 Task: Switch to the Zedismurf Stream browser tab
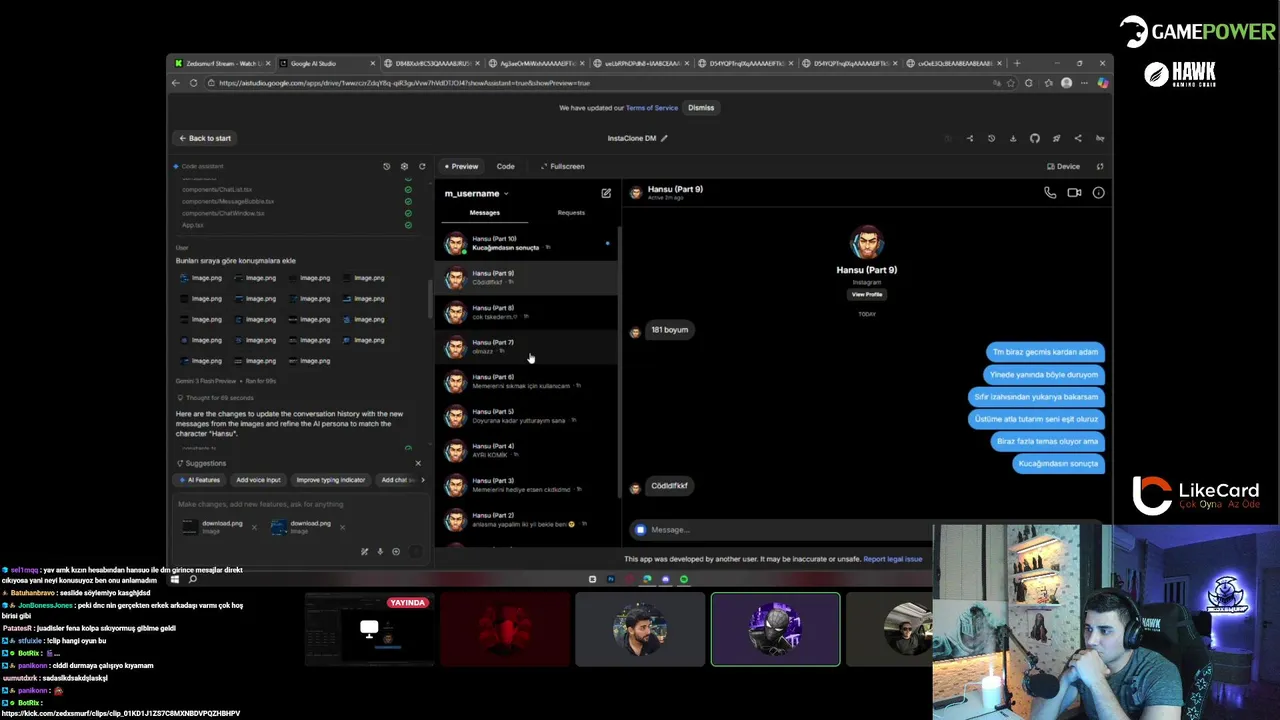[222, 63]
